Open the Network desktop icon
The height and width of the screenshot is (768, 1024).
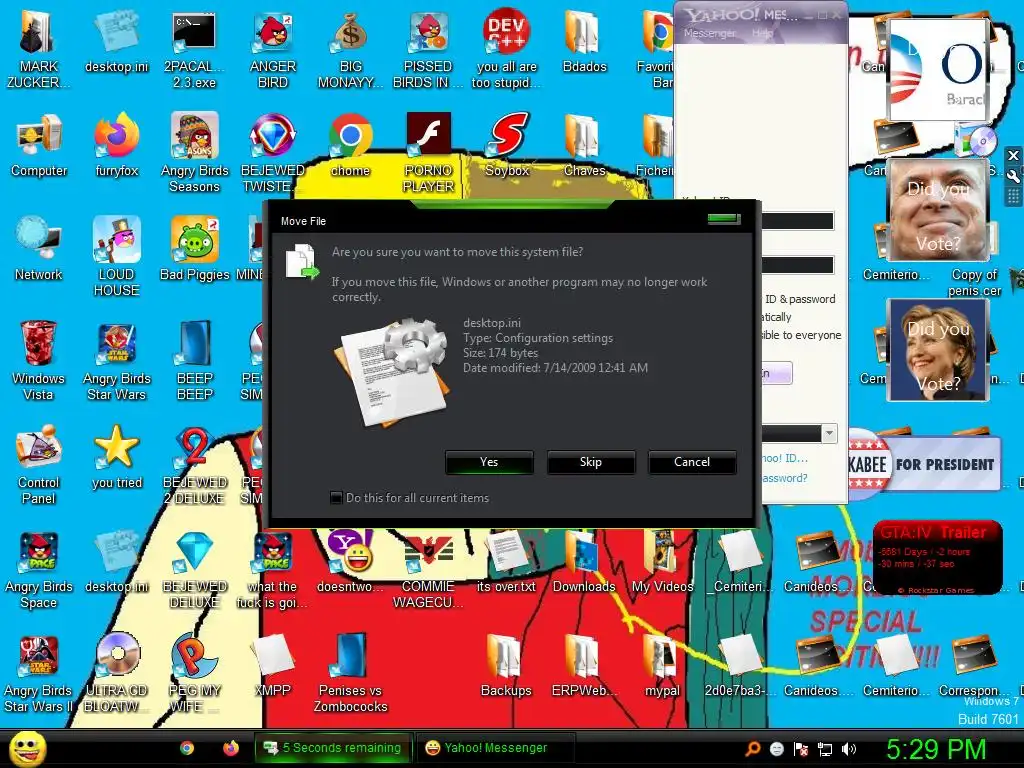39,250
